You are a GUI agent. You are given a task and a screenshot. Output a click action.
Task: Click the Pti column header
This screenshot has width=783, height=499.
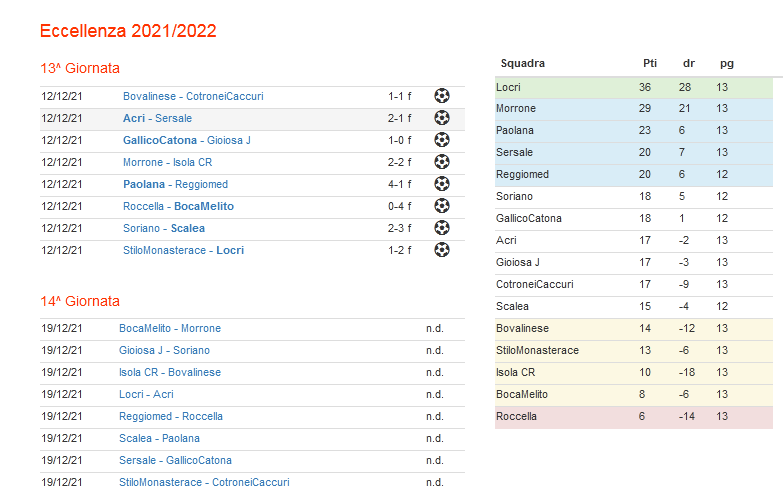(x=650, y=63)
